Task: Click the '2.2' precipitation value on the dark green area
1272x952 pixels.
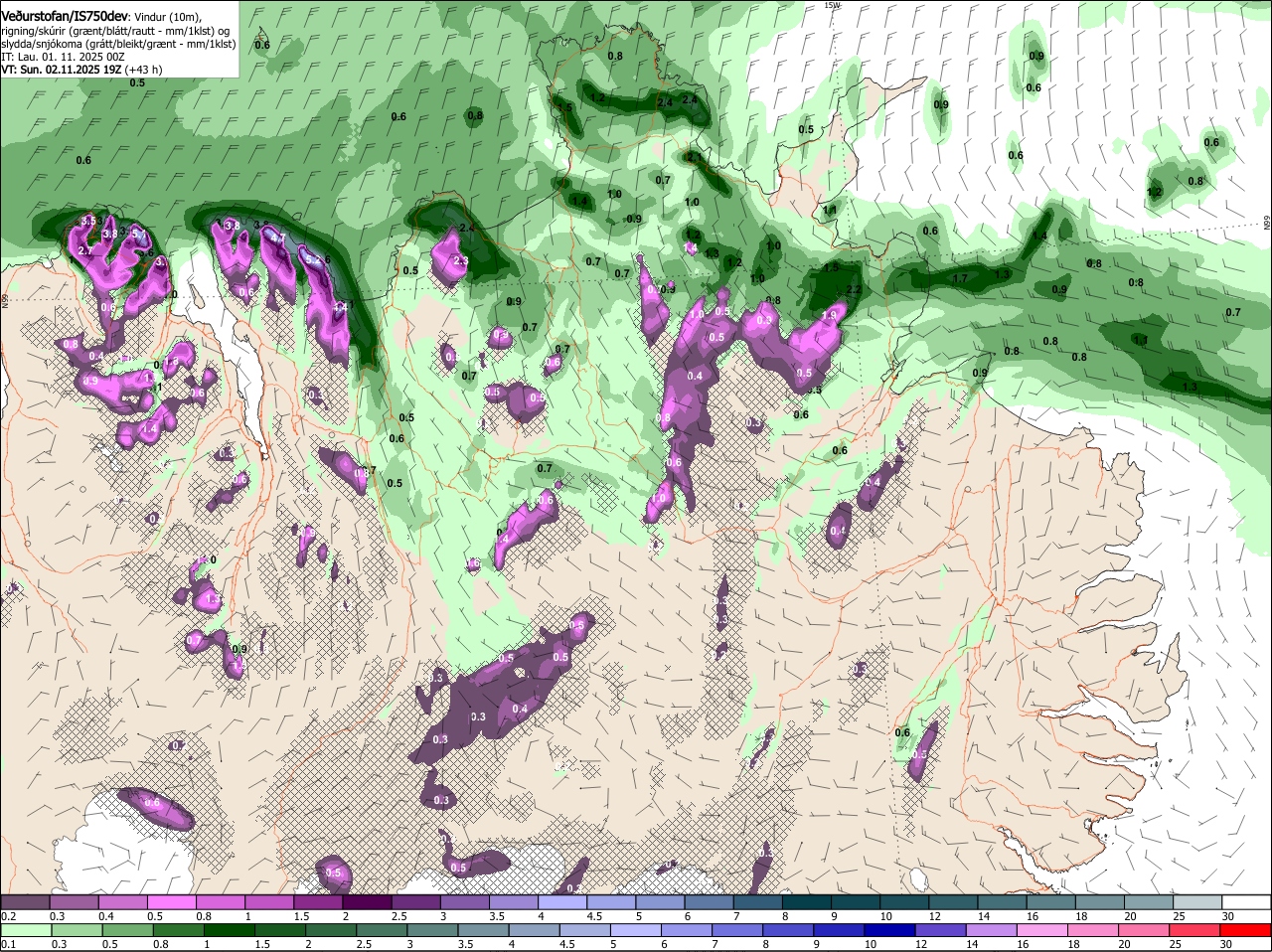Action: point(854,289)
